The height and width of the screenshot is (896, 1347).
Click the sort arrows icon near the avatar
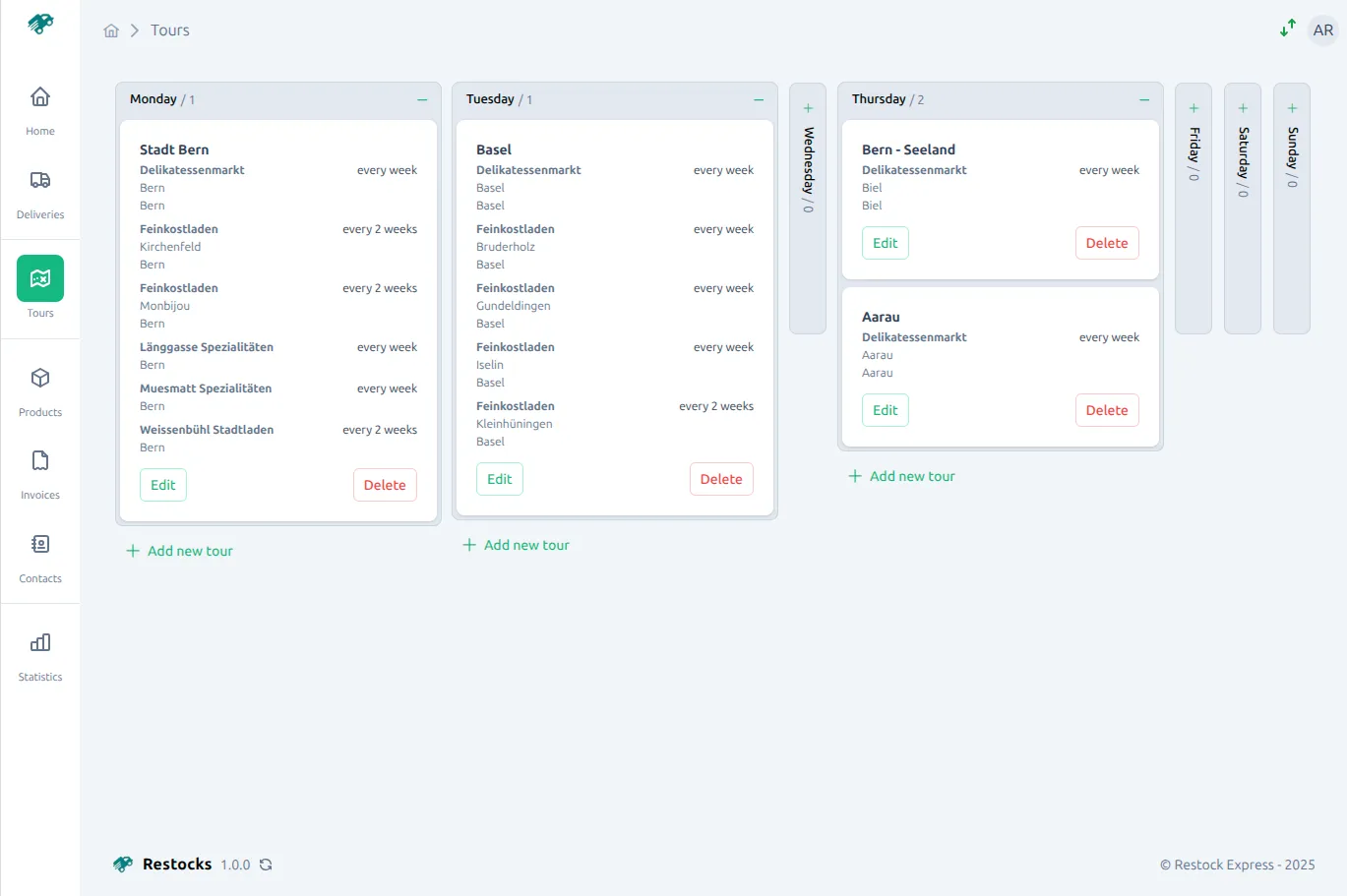[1287, 29]
